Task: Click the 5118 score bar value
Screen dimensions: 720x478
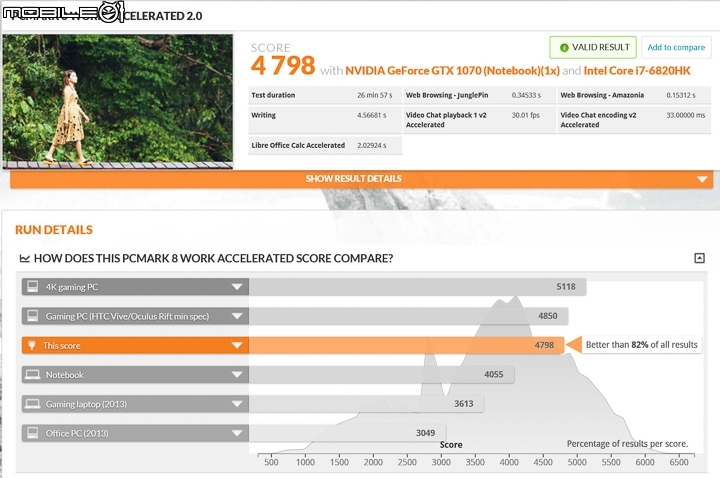Action: click(x=566, y=287)
